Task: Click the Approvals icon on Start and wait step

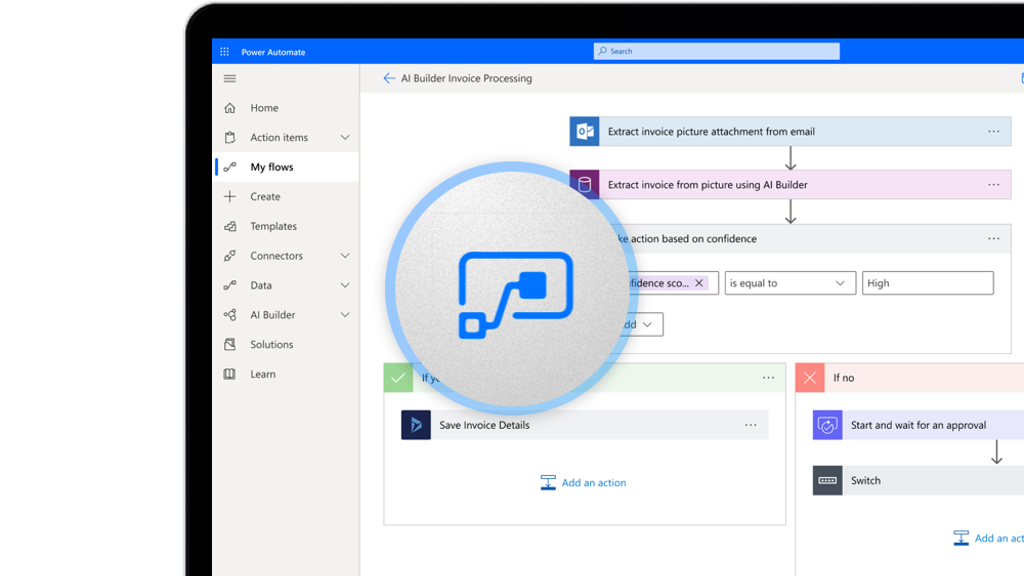Action: [827, 425]
